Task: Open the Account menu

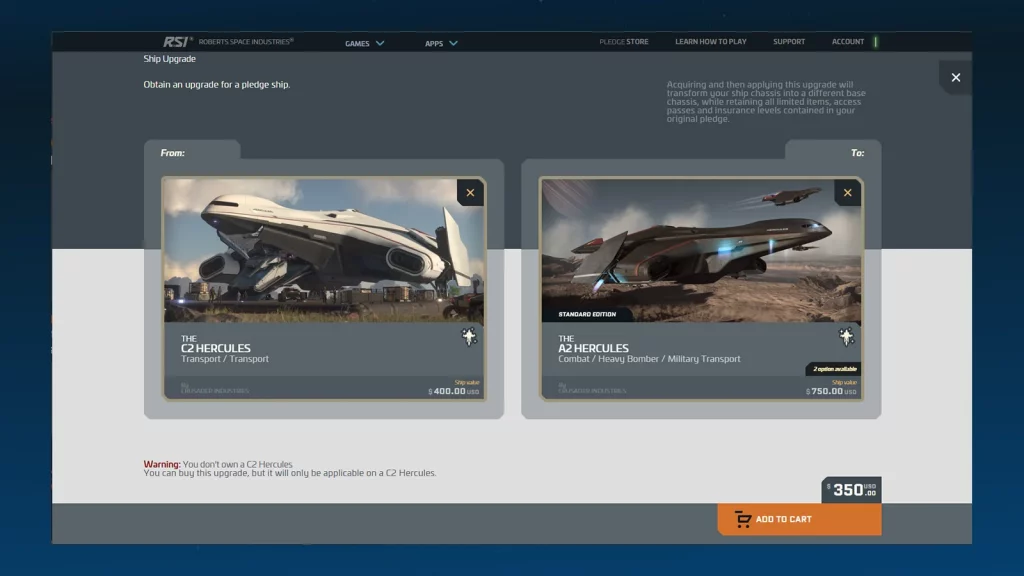Action: click(x=847, y=42)
